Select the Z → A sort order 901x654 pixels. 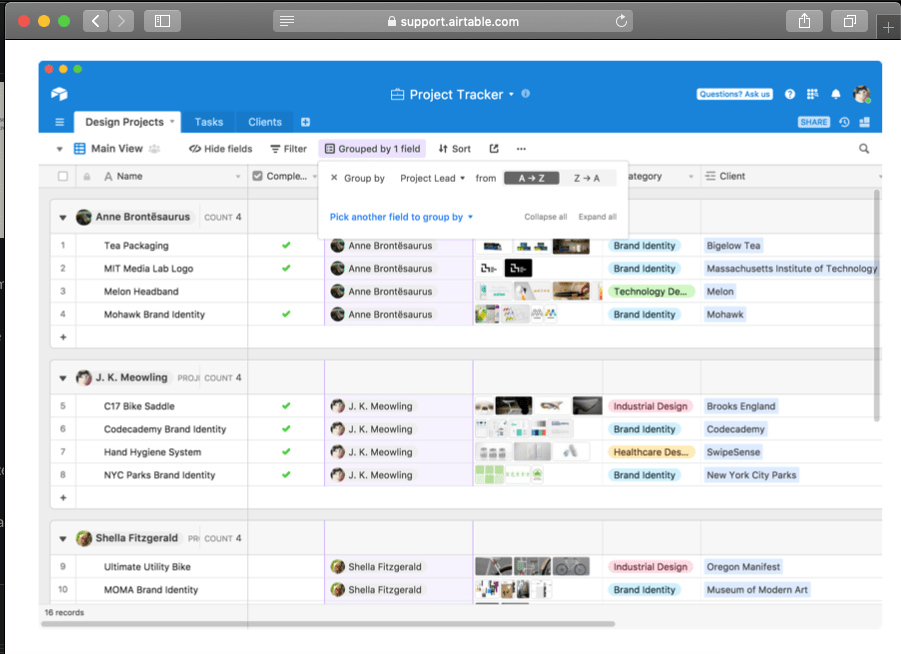(587, 178)
